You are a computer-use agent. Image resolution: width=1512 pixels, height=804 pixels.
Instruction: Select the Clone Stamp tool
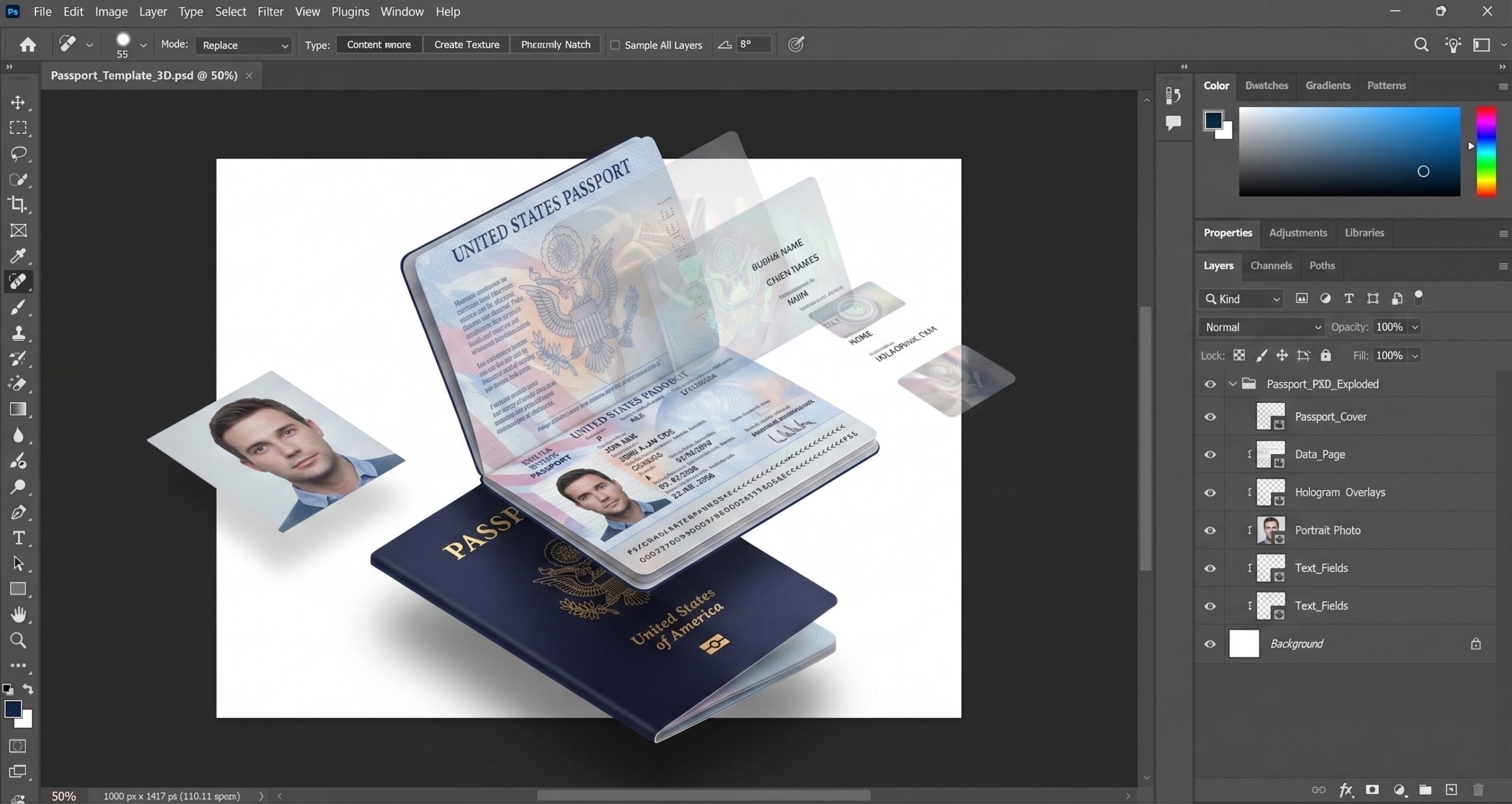[x=18, y=333]
